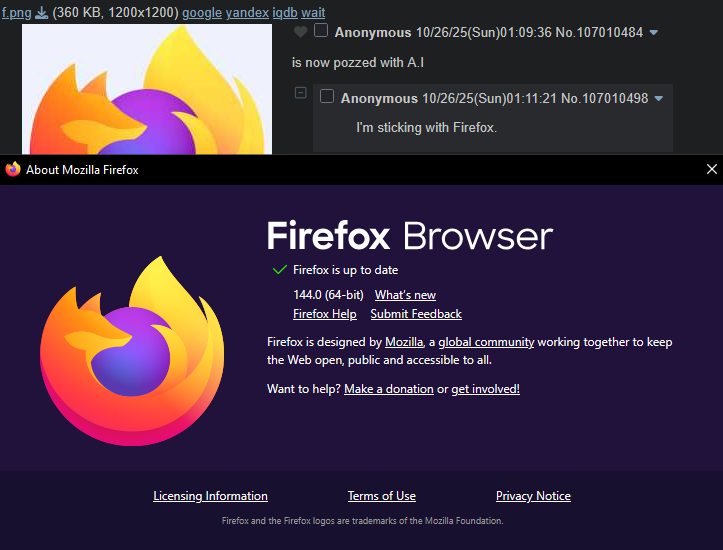Collapse reply 107010498 with minus button
This screenshot has height=550, width=723.
(301, 93)
